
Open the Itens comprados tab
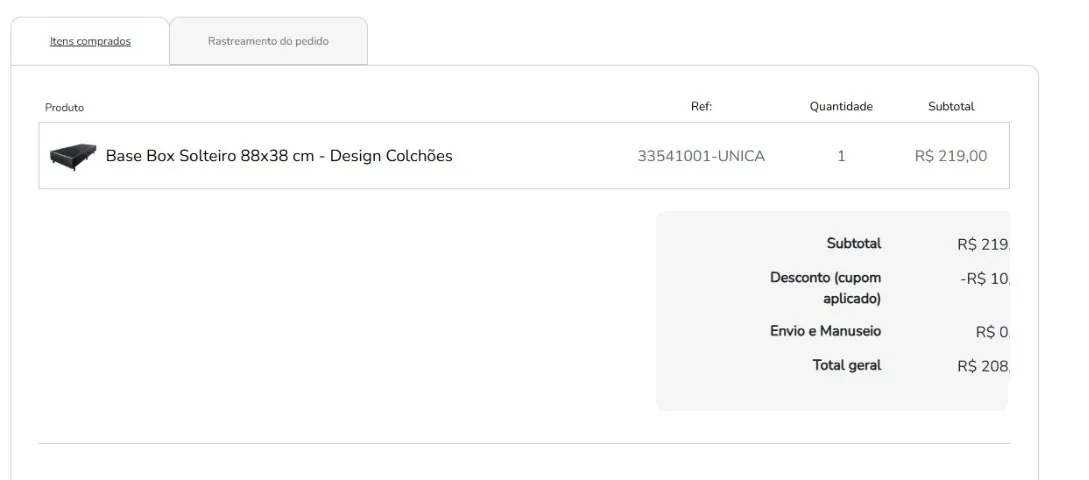90,41
